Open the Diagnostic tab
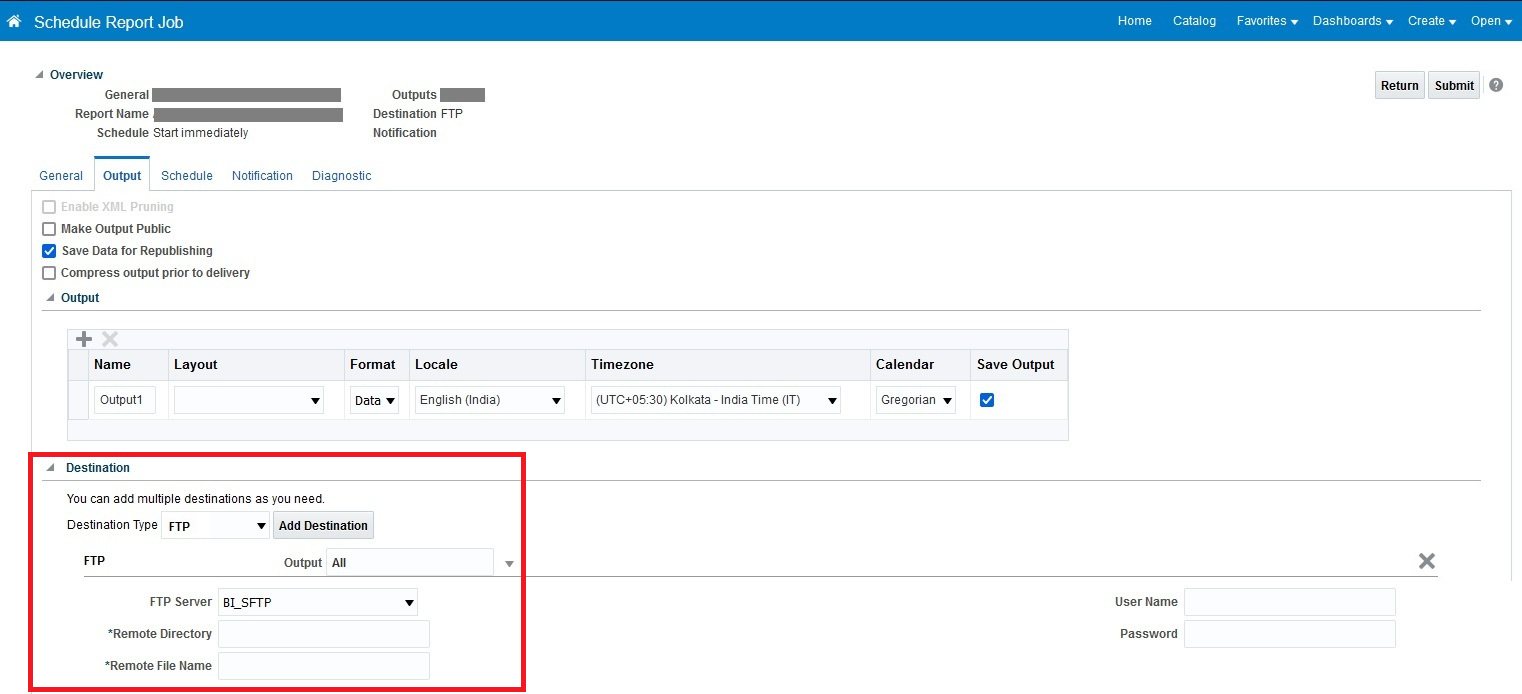Screen dimensions: 1522x694 pos(341,176)
